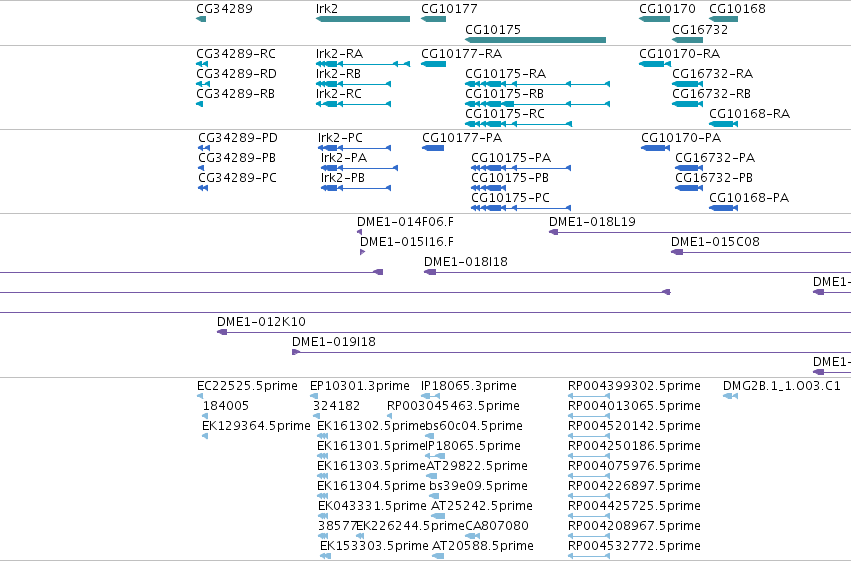851x561 pixels.
Task: Select transcript CG10177-RA
Action: [462, 54]
